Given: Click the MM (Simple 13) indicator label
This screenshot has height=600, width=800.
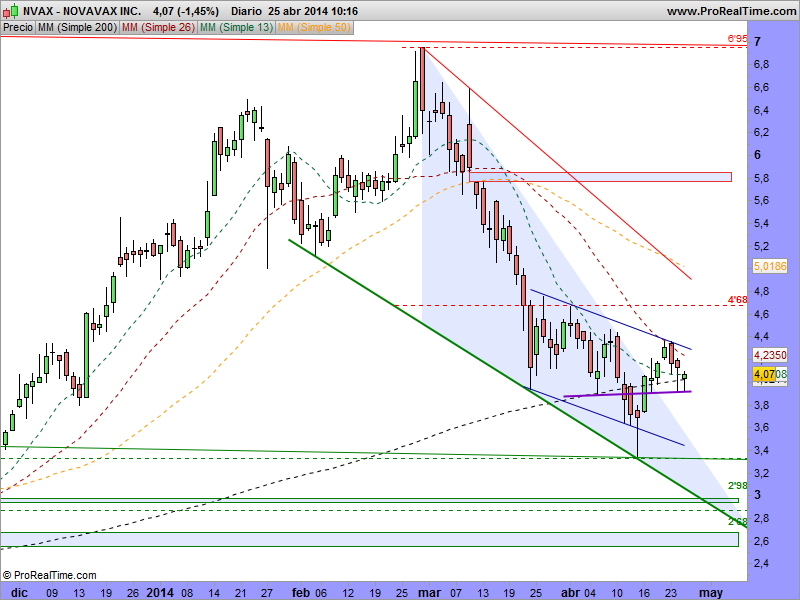Looking at the screenshot, I should point(235,28).
